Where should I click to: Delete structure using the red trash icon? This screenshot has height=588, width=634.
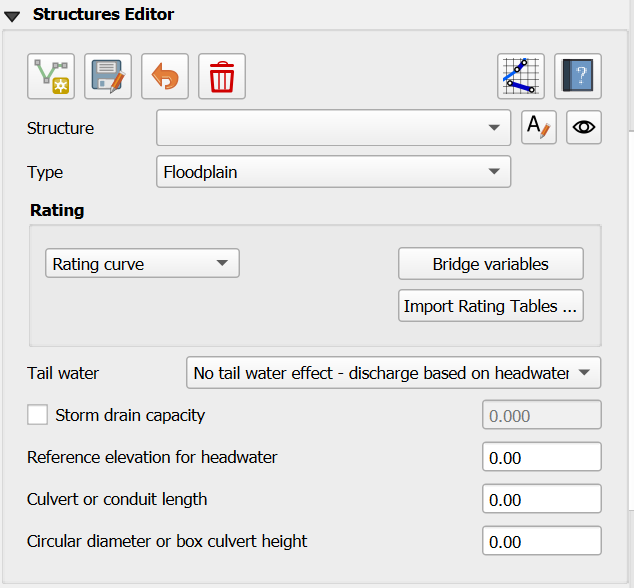[222, 76]
